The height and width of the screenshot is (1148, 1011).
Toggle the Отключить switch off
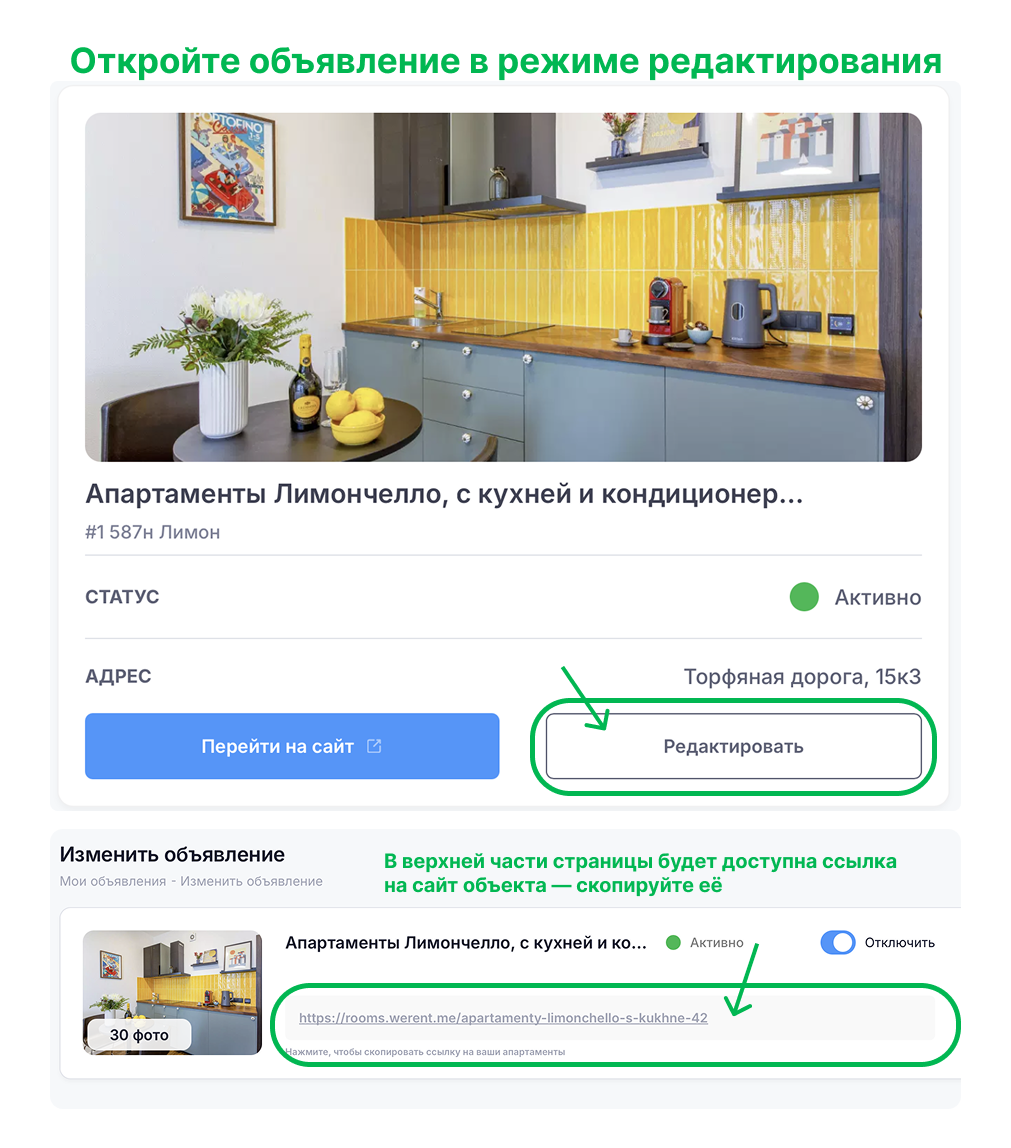coord(838,942)
